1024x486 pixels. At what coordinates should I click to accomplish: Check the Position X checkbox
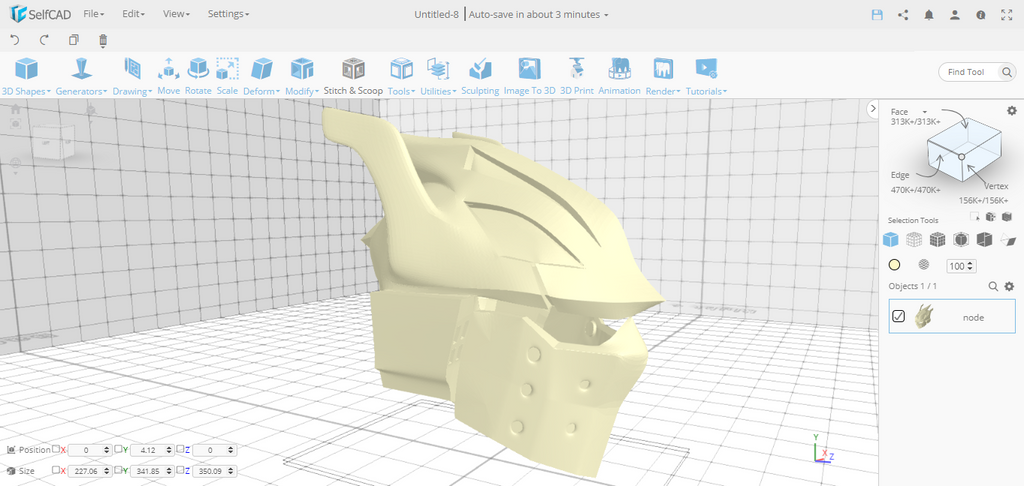pyautogui.click(x=57, y=450)
